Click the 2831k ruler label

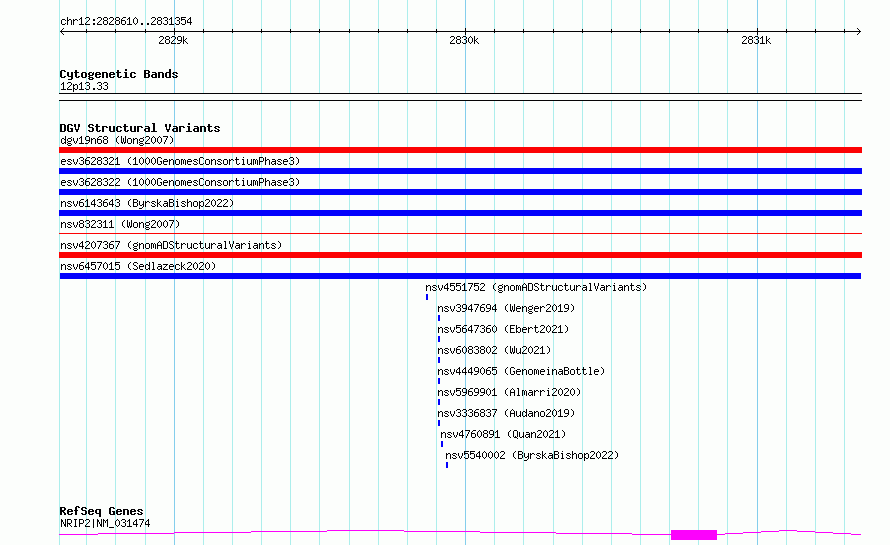click(756, 40)
